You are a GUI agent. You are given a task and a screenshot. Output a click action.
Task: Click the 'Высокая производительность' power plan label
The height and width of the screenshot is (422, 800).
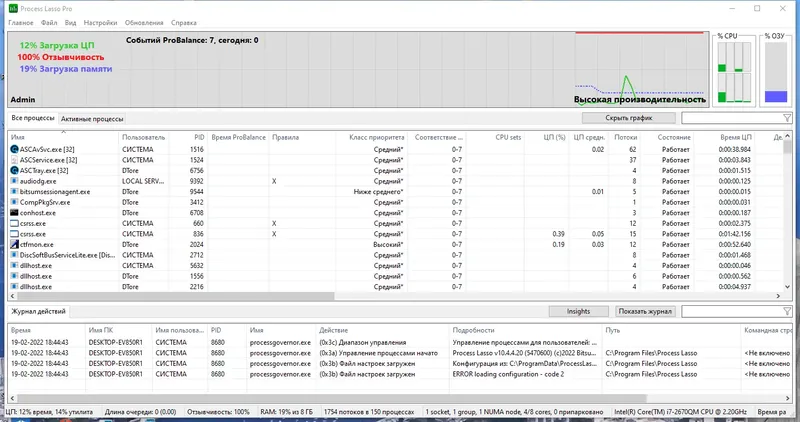[640, 100]
